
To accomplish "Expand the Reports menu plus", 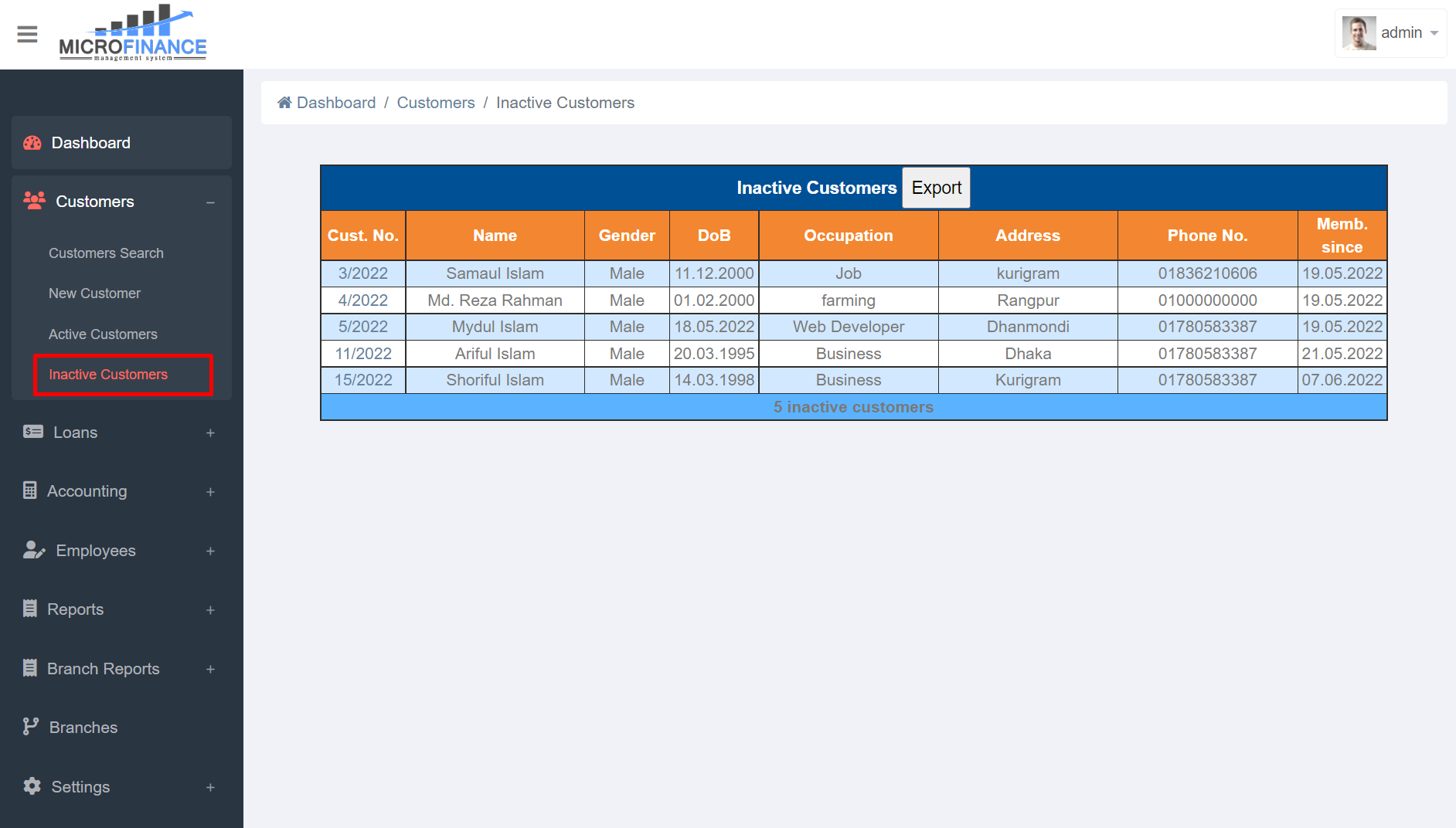I will (x=210, y=610).
